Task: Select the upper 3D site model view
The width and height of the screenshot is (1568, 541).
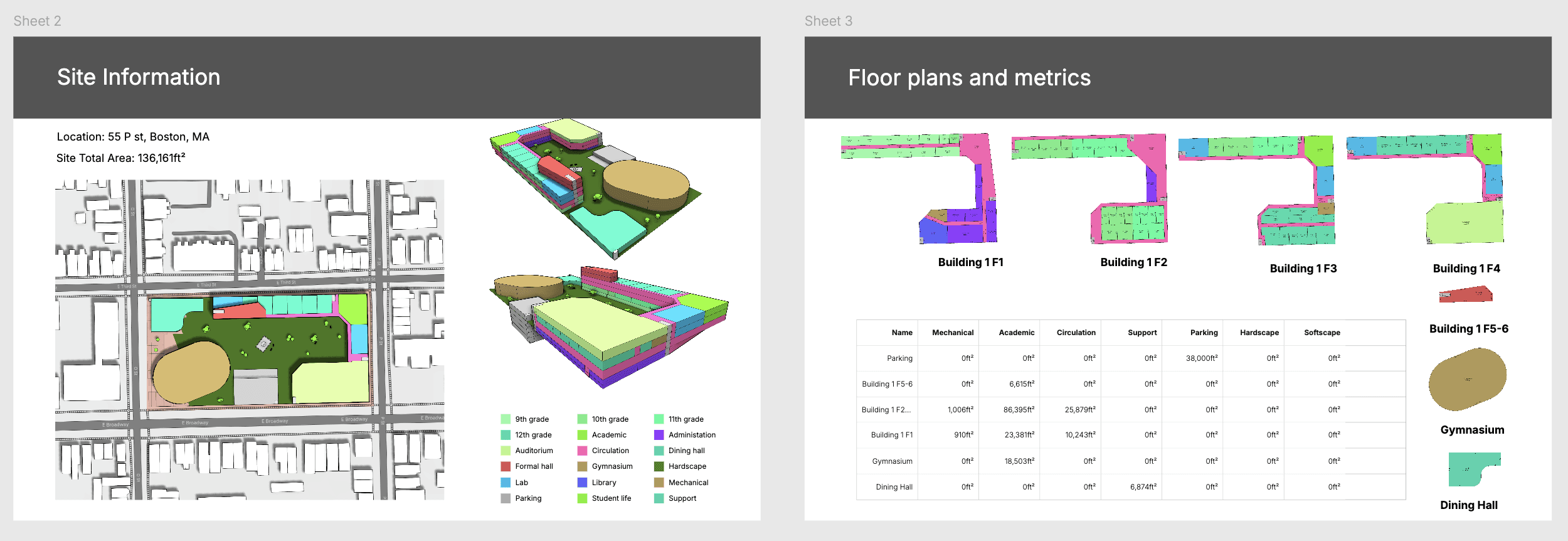Action: [596, 188]
